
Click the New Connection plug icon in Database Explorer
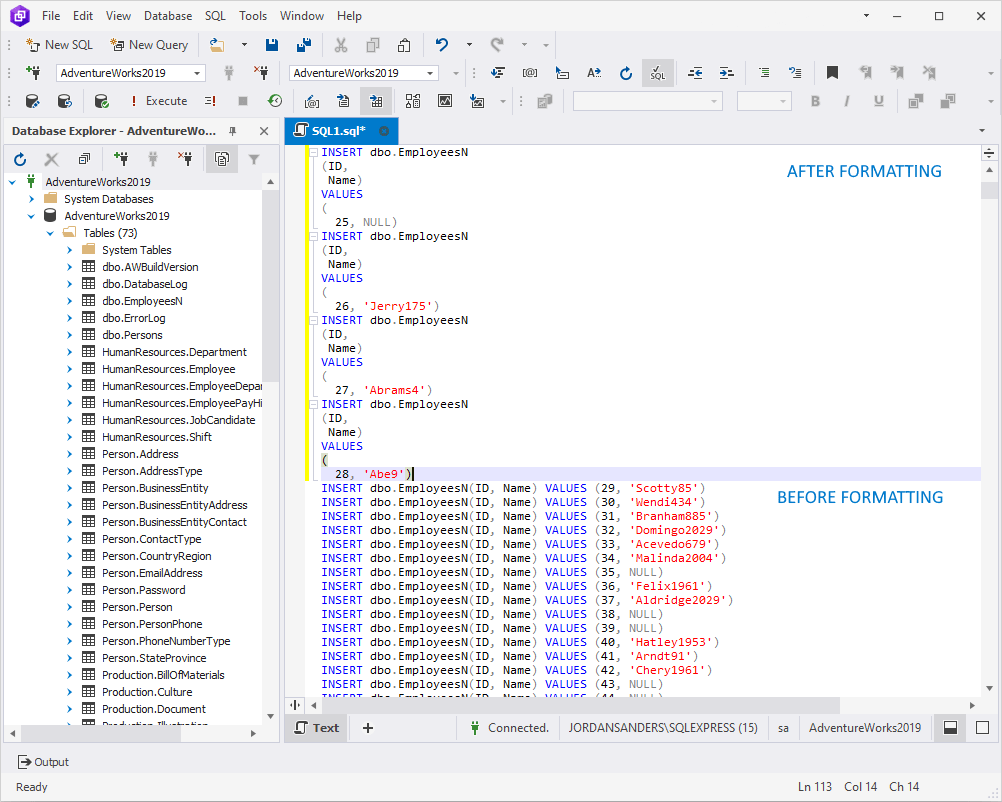pyautogui.click(x=121, y=159)
